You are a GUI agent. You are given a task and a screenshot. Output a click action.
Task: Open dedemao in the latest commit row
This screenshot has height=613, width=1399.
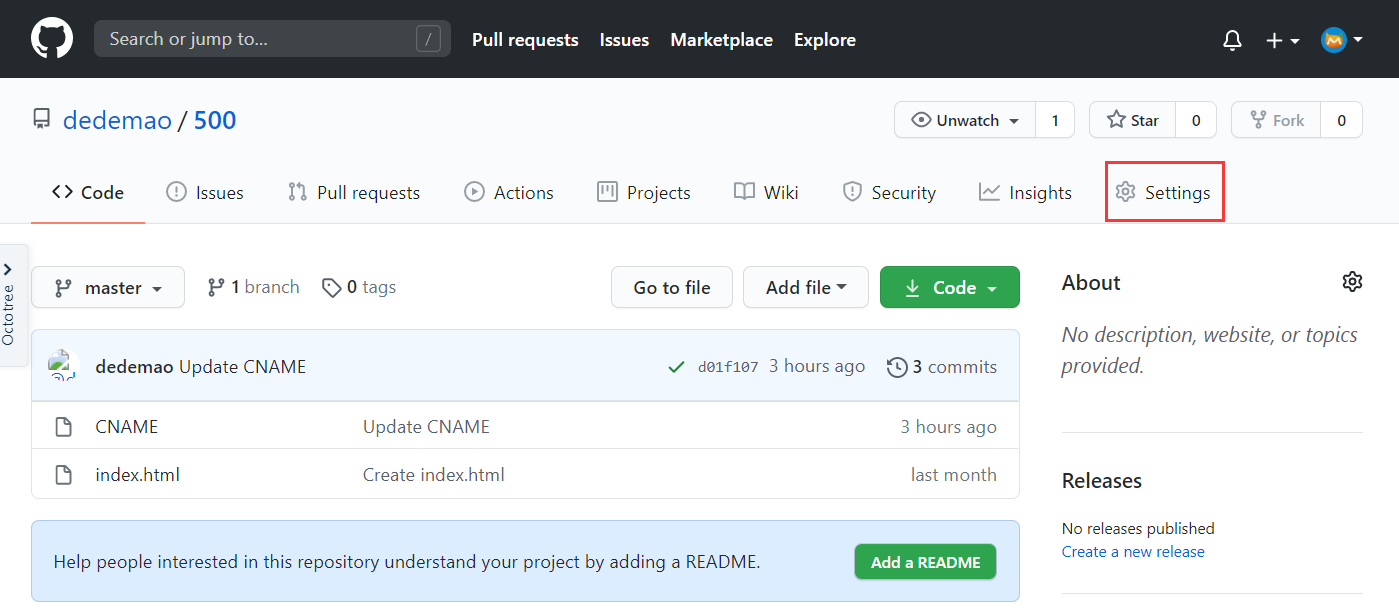coord(135,367)
